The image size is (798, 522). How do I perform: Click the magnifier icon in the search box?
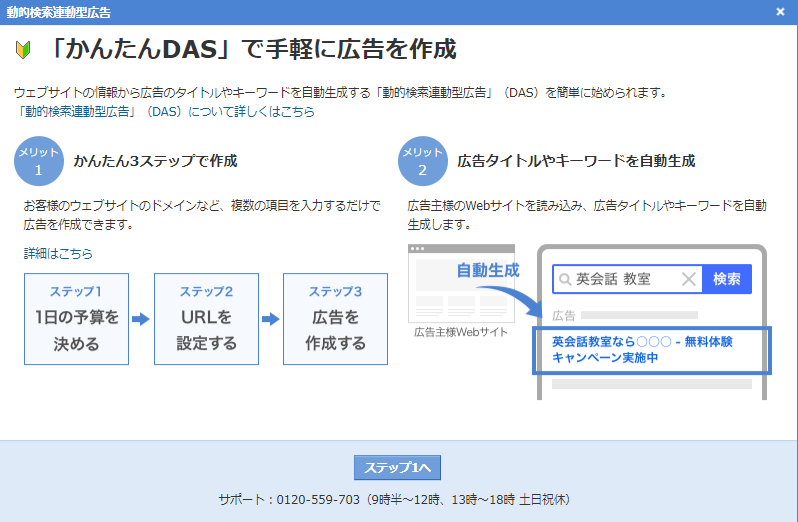coord(566,279)
